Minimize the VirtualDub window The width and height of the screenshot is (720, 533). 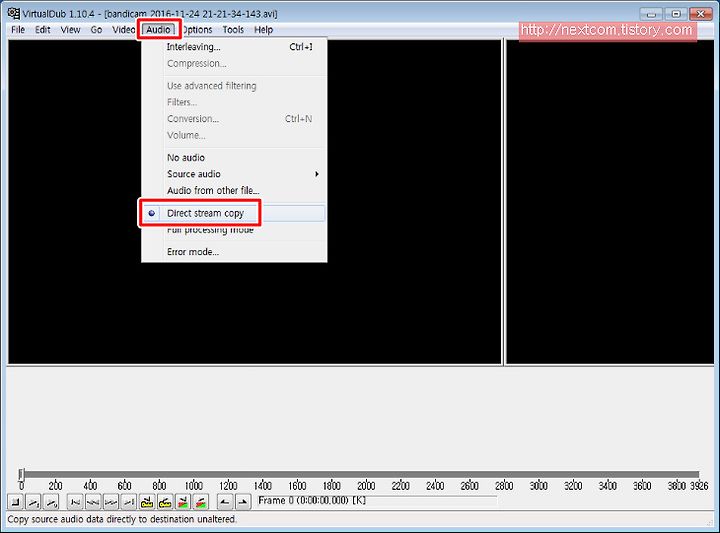[x=651, y=14]
